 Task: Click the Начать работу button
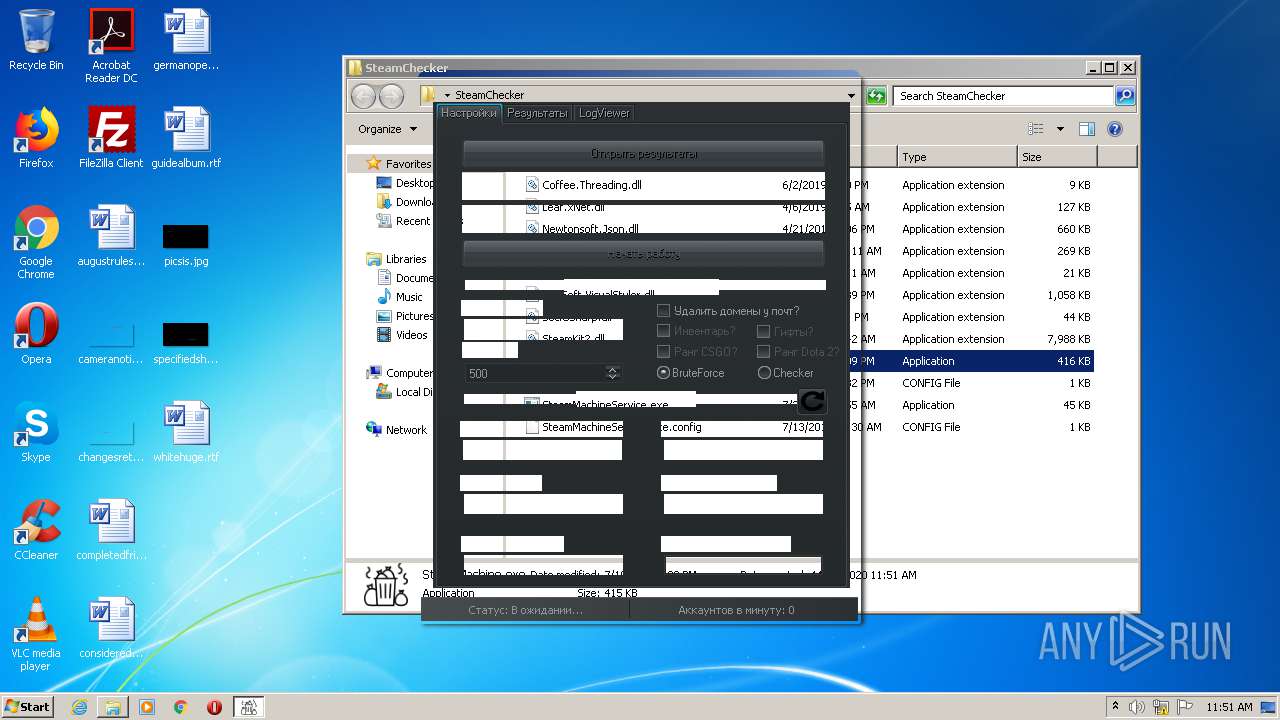click(x=643, y=254)
